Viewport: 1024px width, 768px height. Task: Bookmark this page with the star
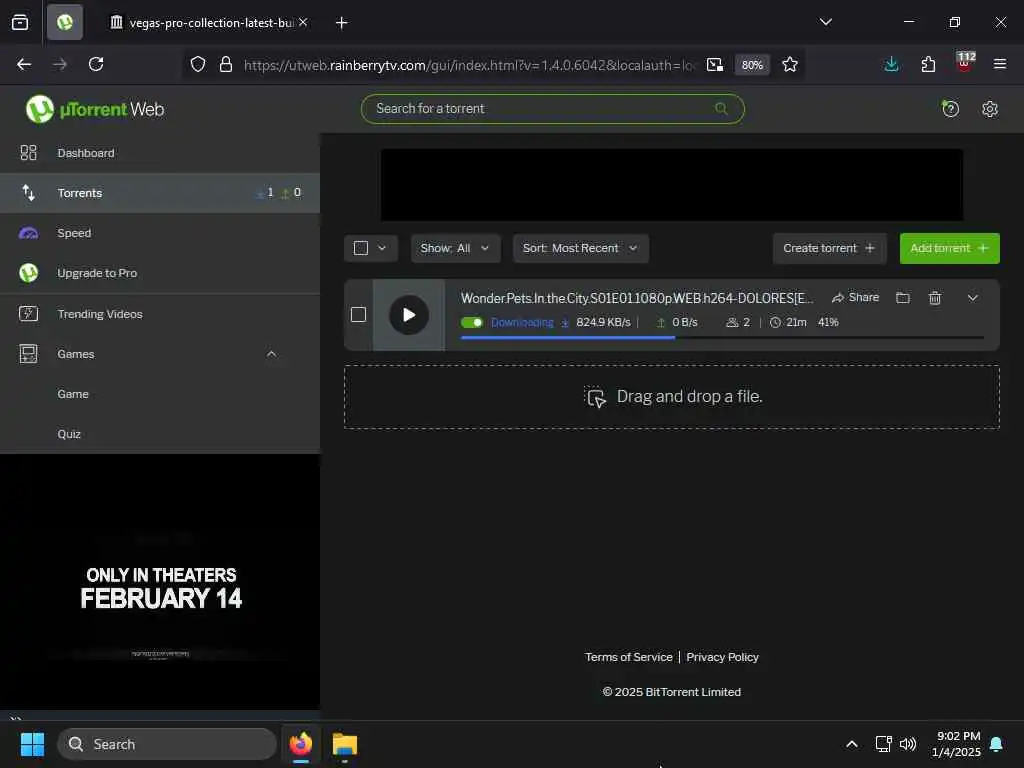(790, 64)
